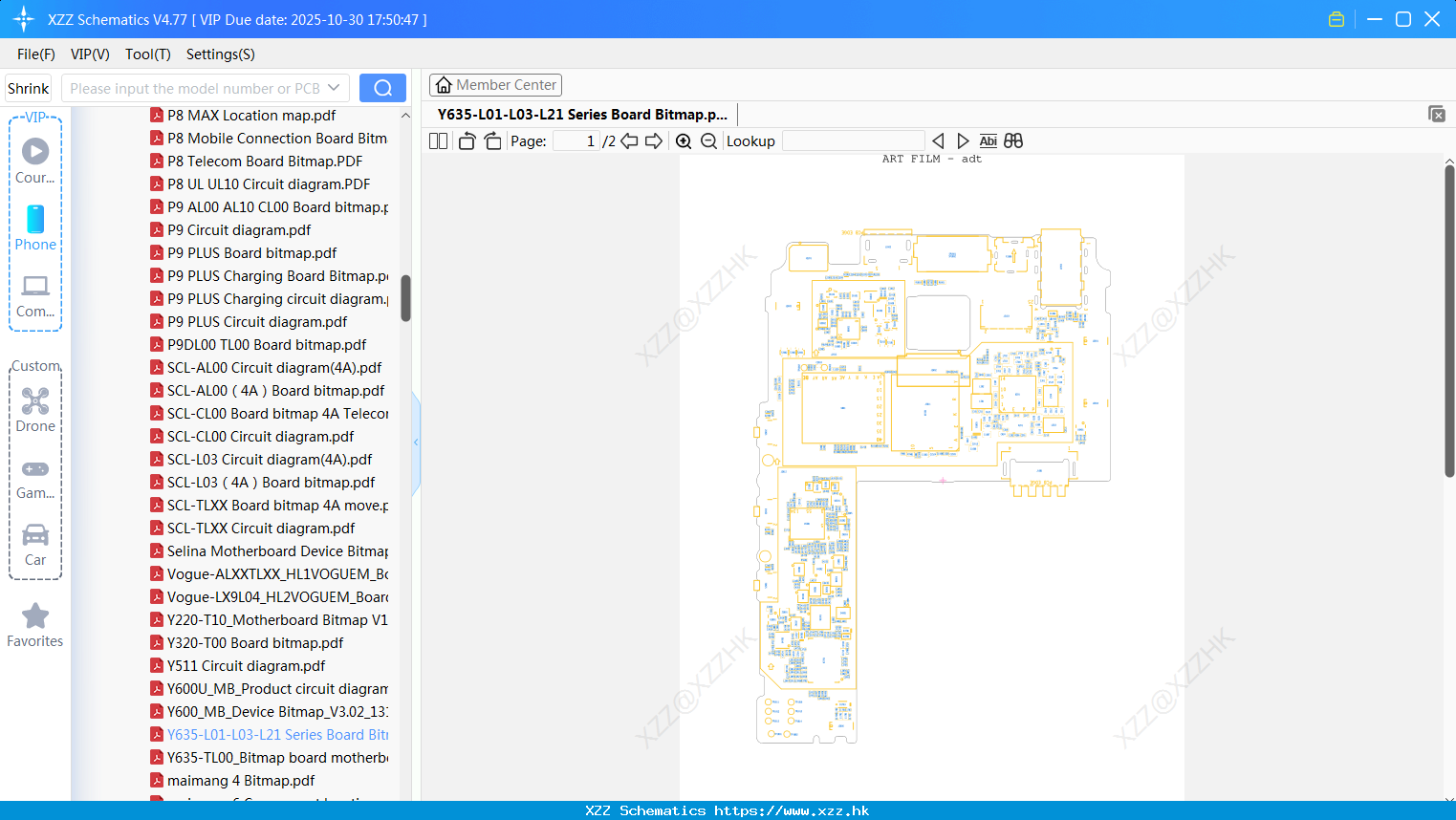This screenshot has height=820, width=1456.
Task: Go to next page with right arrow
Action: [x=654, y=140]
